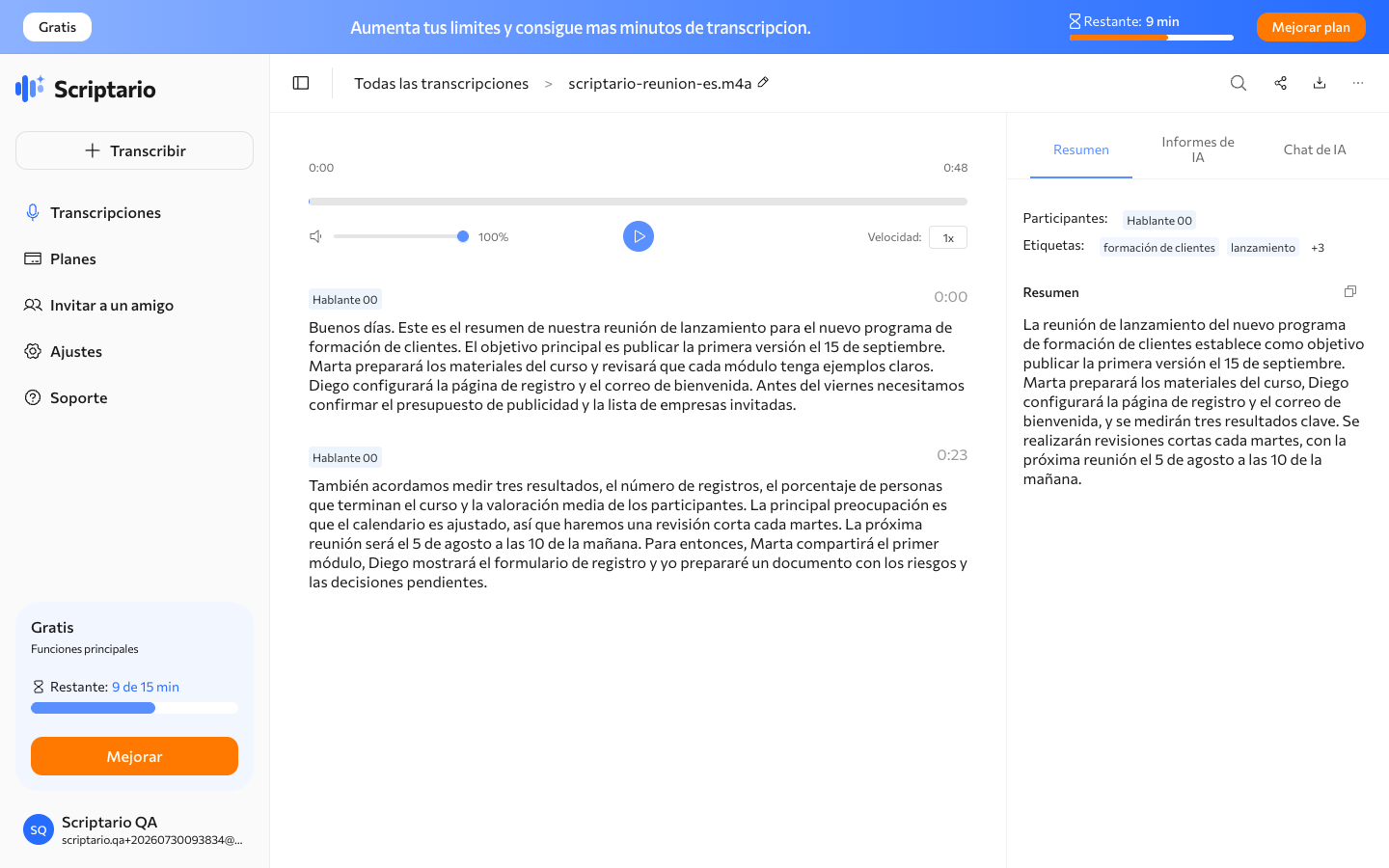Play the audio recording
Screen dimensions: 1389x868
click(639, 236)
